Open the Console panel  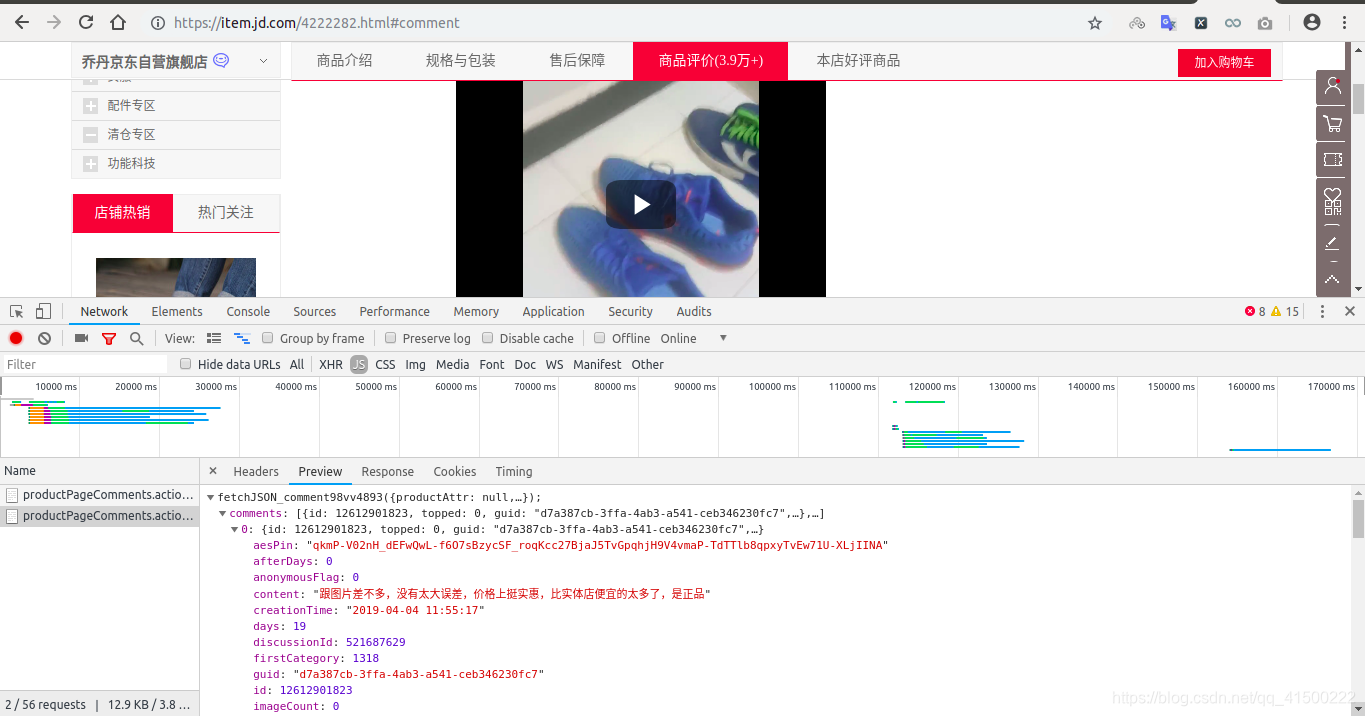click(248, 311)
